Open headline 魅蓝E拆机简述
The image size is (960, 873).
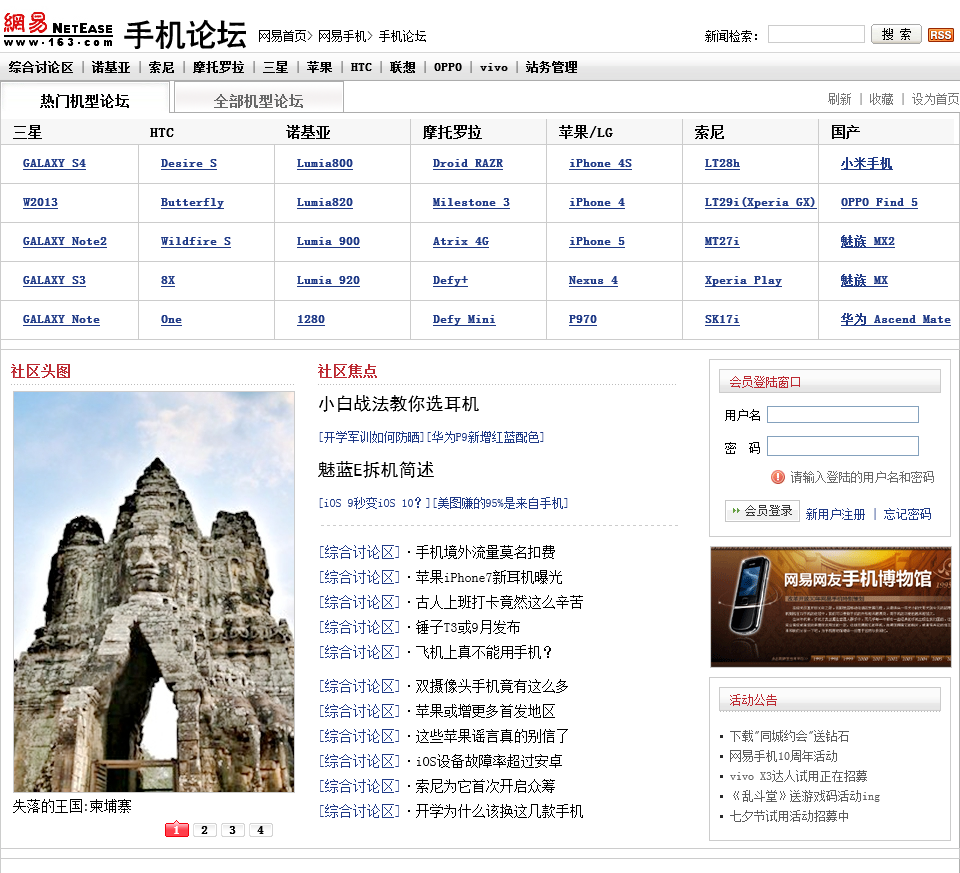coord(376,470)
